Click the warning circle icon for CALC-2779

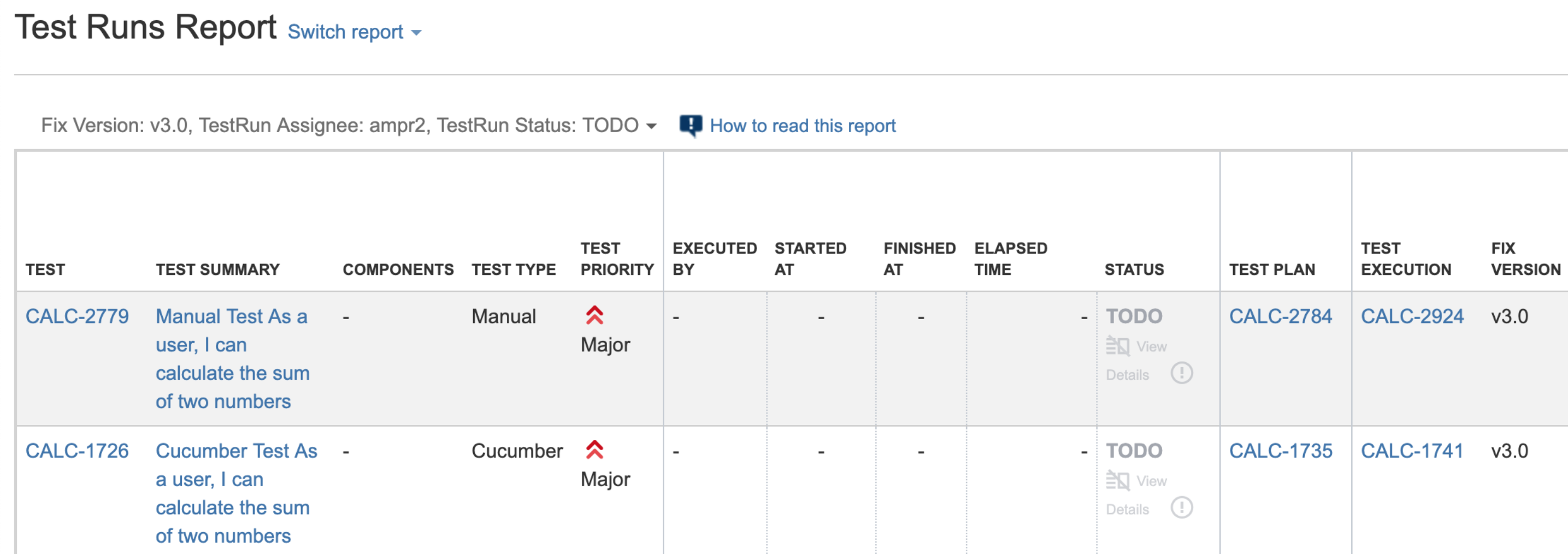click(1182, 373)
